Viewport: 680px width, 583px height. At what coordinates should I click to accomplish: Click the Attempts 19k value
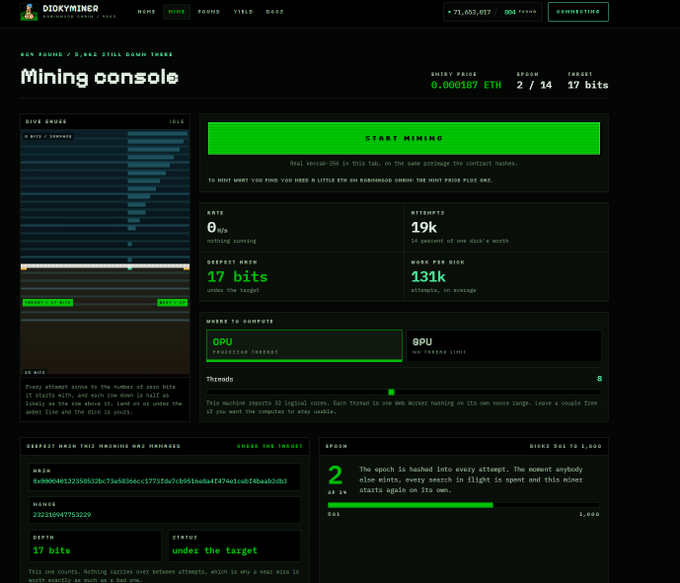424,227
